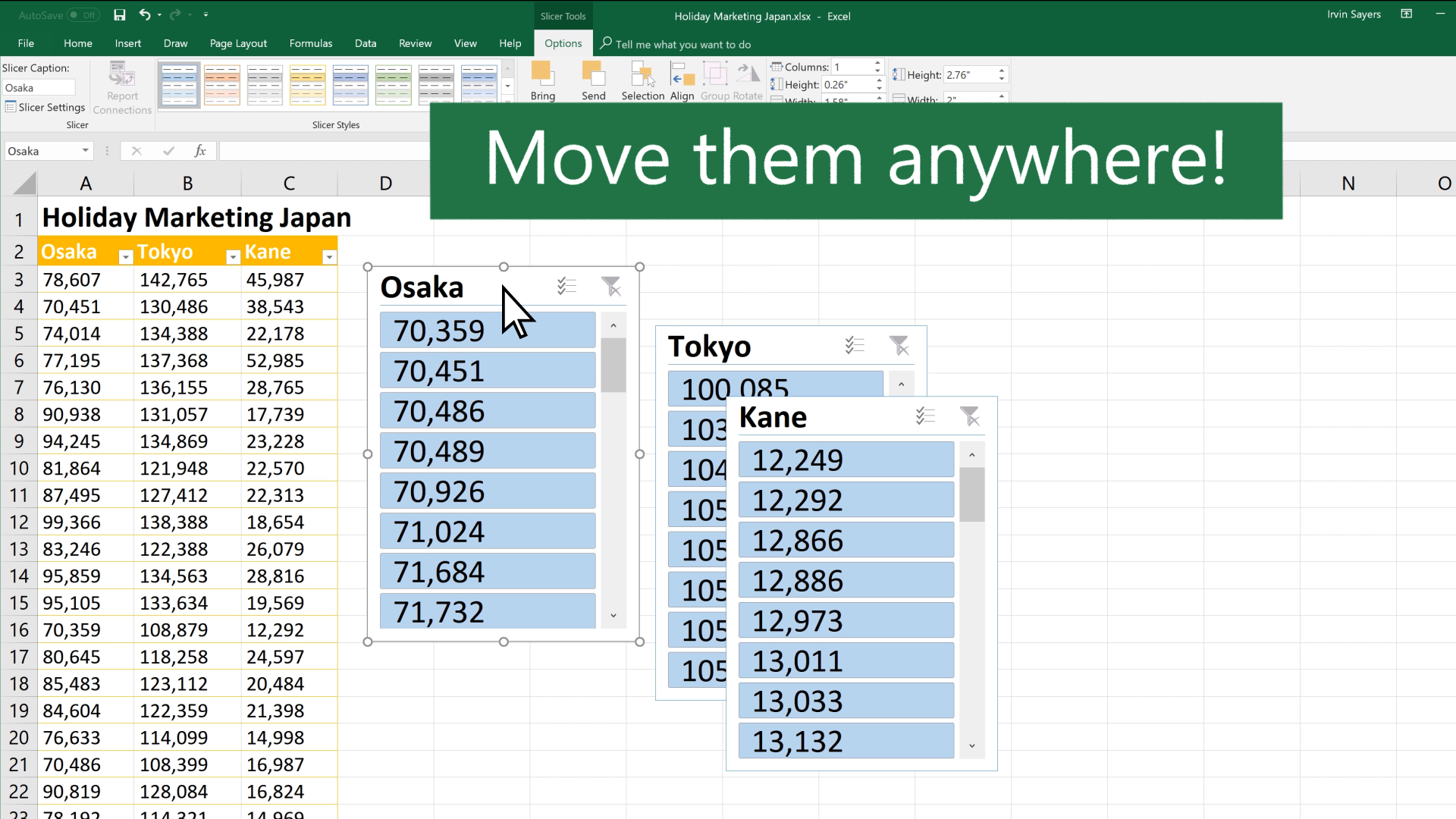Viewport: 1456px width, 819px height.
Task: Open the Customize Quick Access Toolbar arrow
Action: 206,14
